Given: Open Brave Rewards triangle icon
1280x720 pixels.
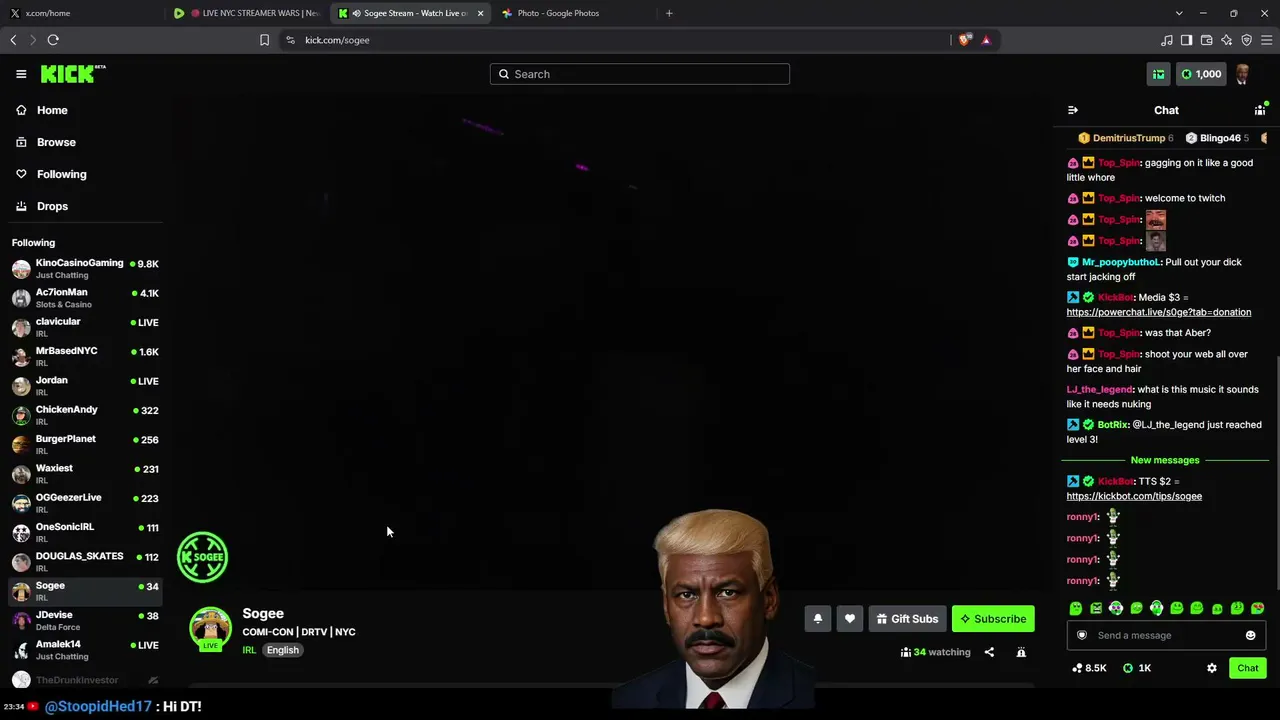Looking at the screenshot, I should coord(986,40).
